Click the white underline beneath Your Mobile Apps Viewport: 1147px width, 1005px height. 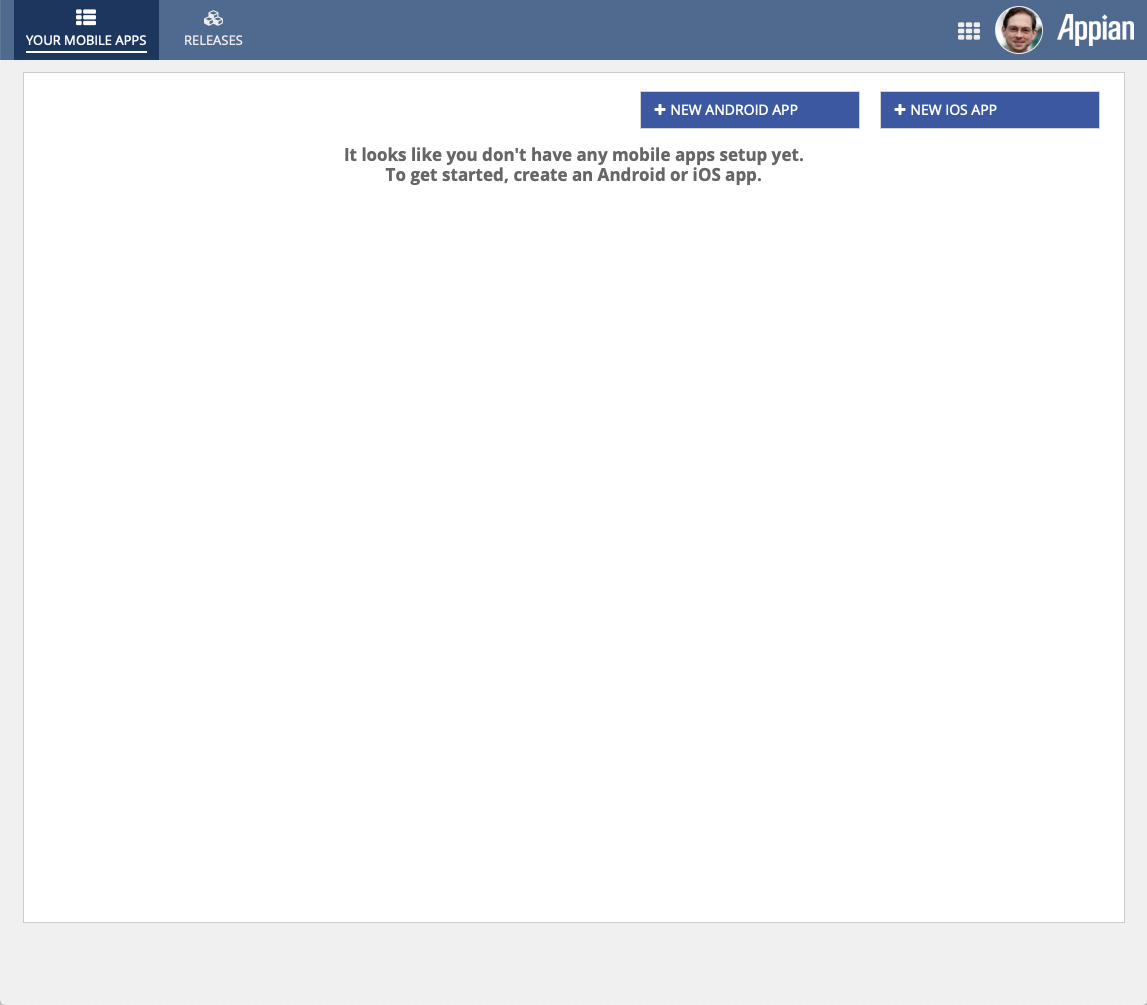pos(86,52)
